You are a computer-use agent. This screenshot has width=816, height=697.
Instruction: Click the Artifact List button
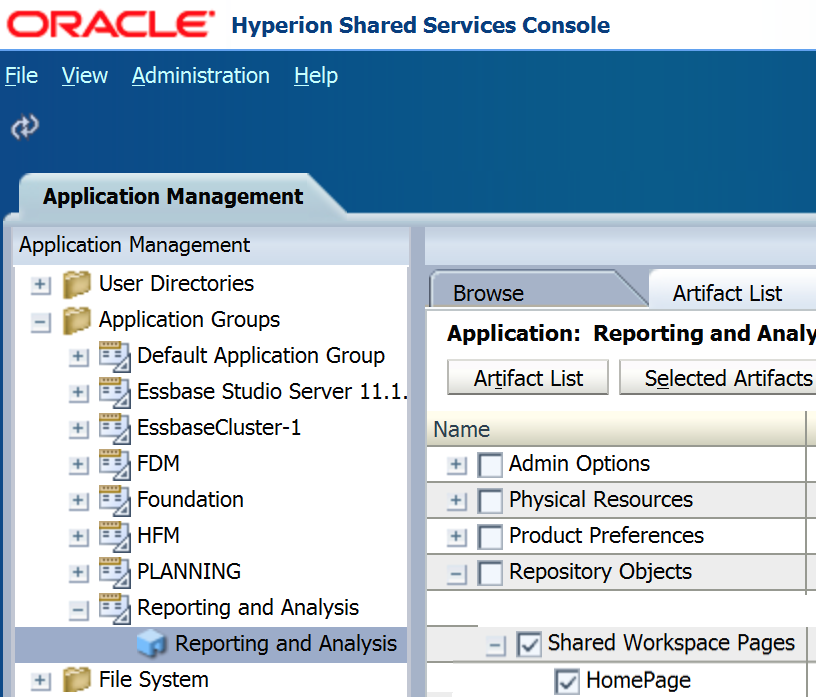pos(528,379)
